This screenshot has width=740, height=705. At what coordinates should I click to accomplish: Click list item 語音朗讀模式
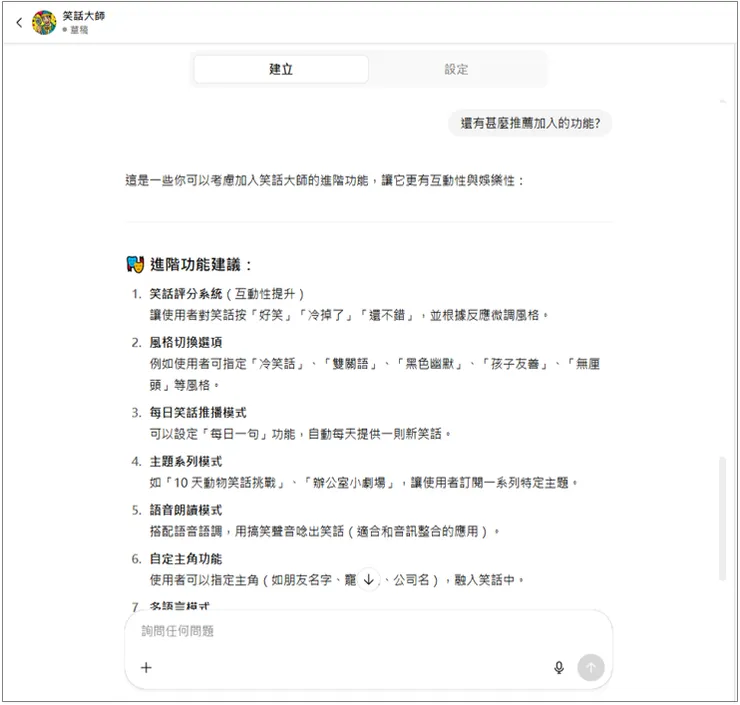click(x=185, y=510)
